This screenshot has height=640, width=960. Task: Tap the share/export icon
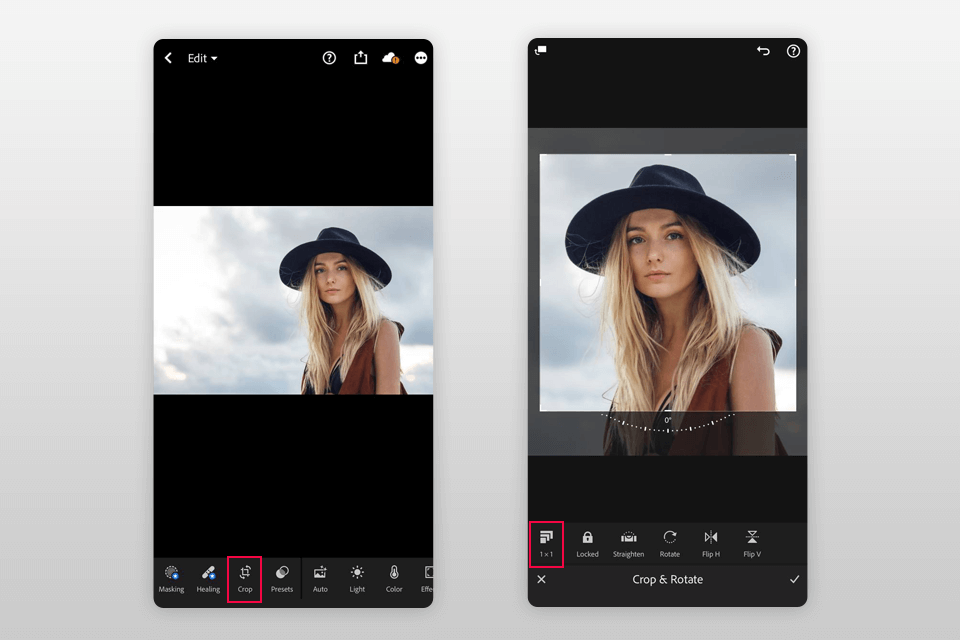pyautogui.click(x=360, y=58)
